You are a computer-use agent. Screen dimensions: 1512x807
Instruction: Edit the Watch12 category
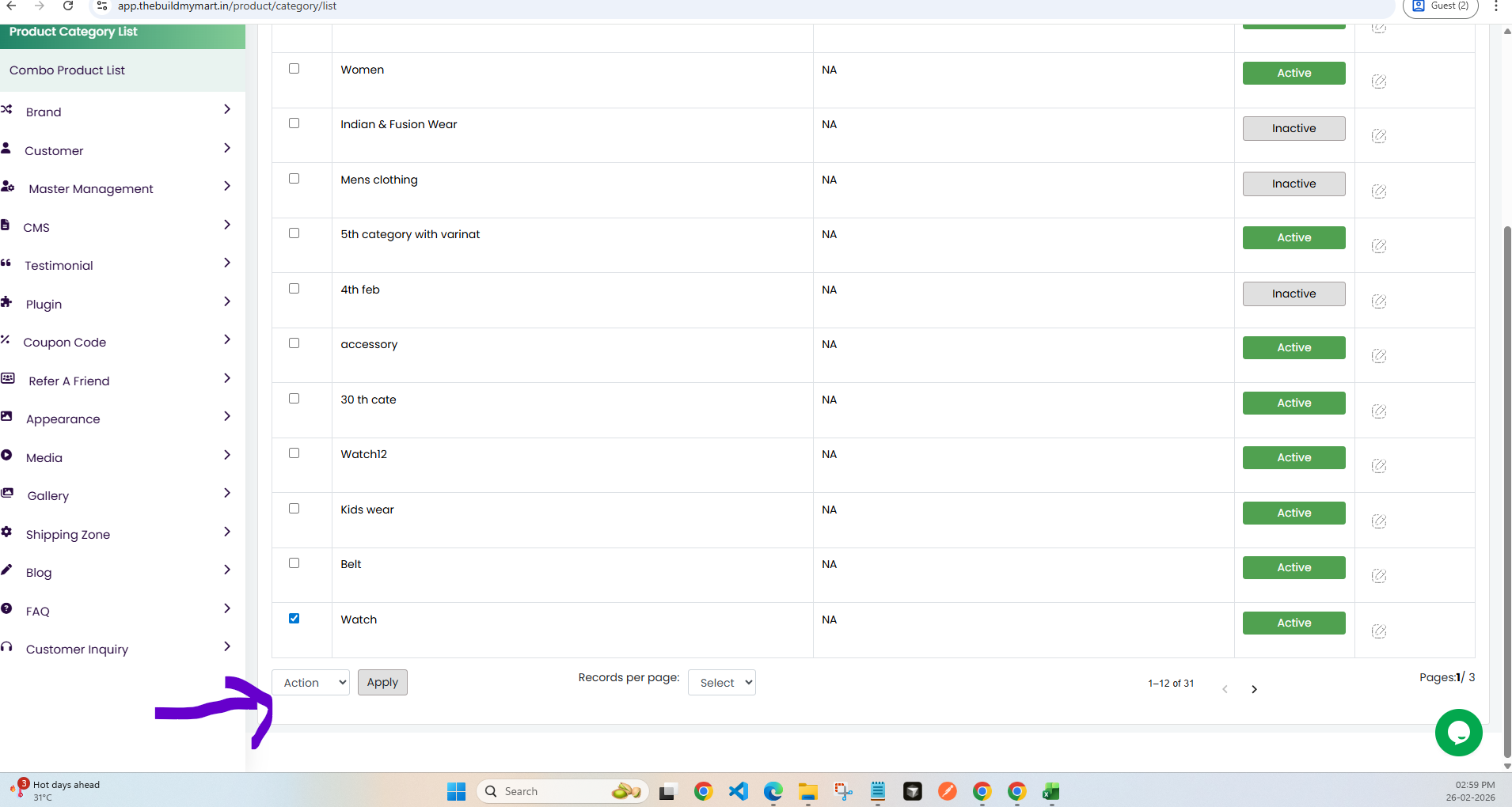[x=1378, y=466]
